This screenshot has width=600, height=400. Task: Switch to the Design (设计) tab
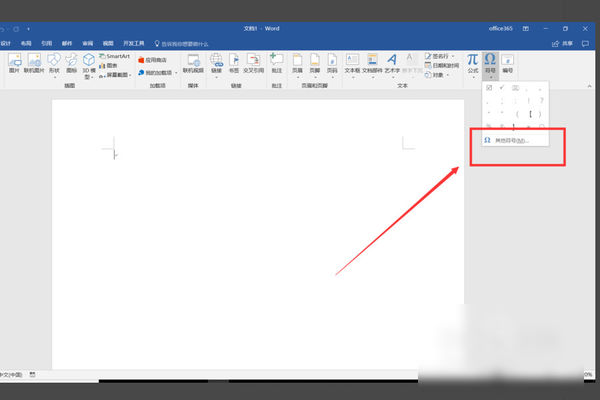click(6, 43)
